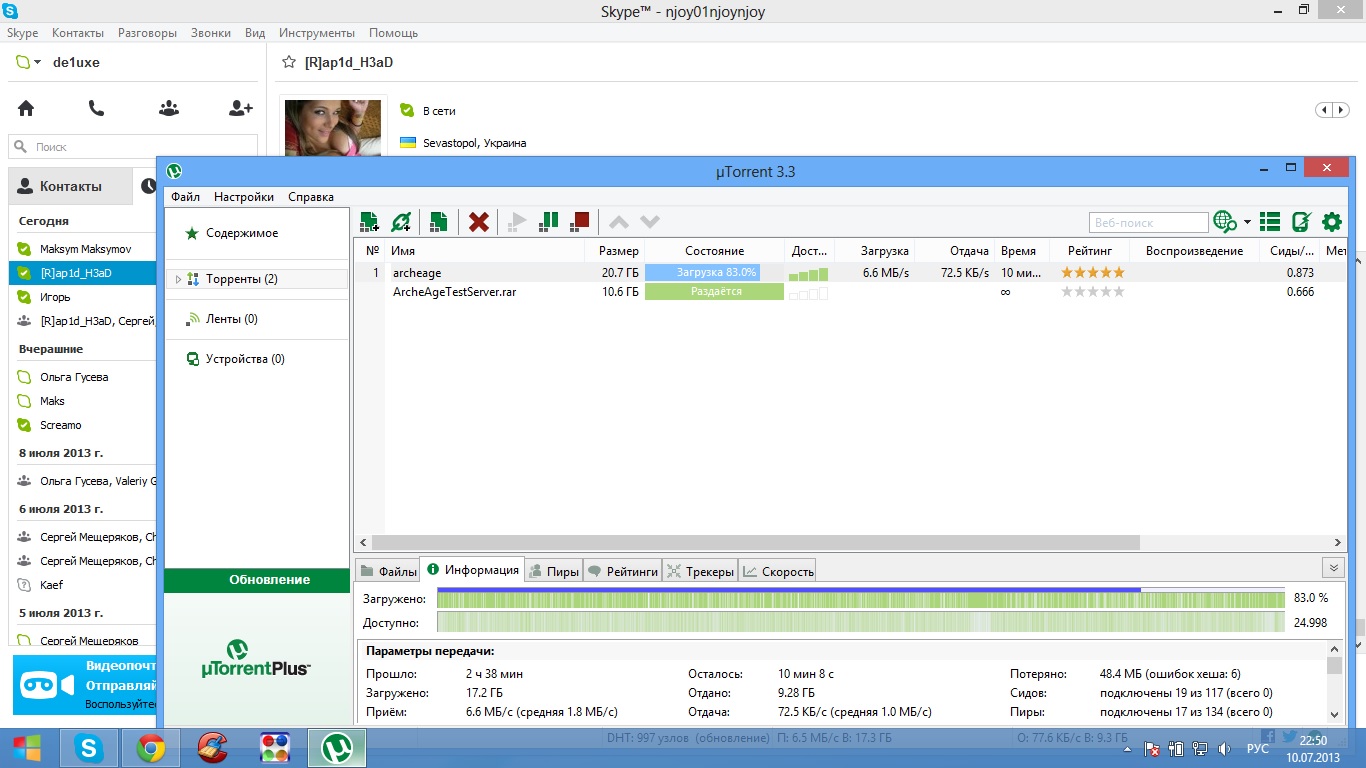Switch to the Информация tab
The image size is (1366, 768).
point(472,570)
